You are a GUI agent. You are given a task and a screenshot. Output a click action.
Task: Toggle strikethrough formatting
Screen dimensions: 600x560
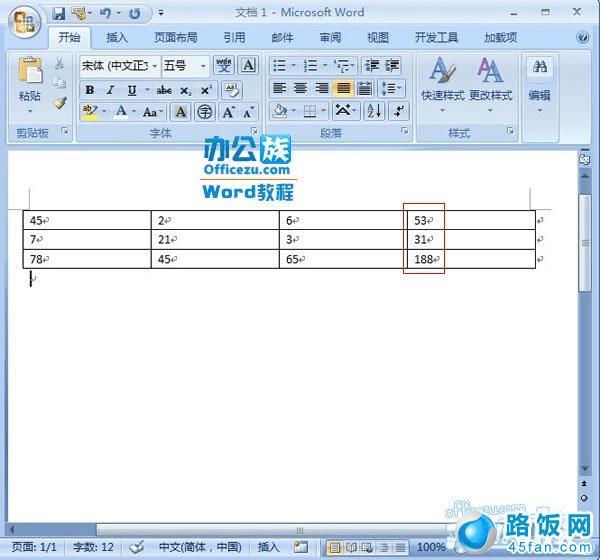click(164, 90)
